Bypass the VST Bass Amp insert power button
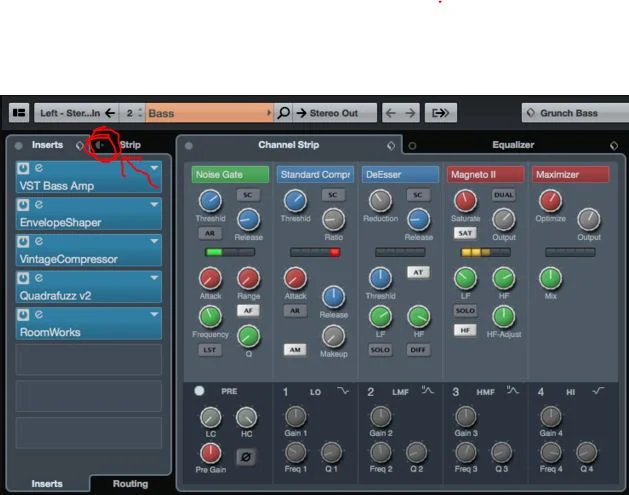The height and width of the screenshot is (495, 629). (23, 168)
